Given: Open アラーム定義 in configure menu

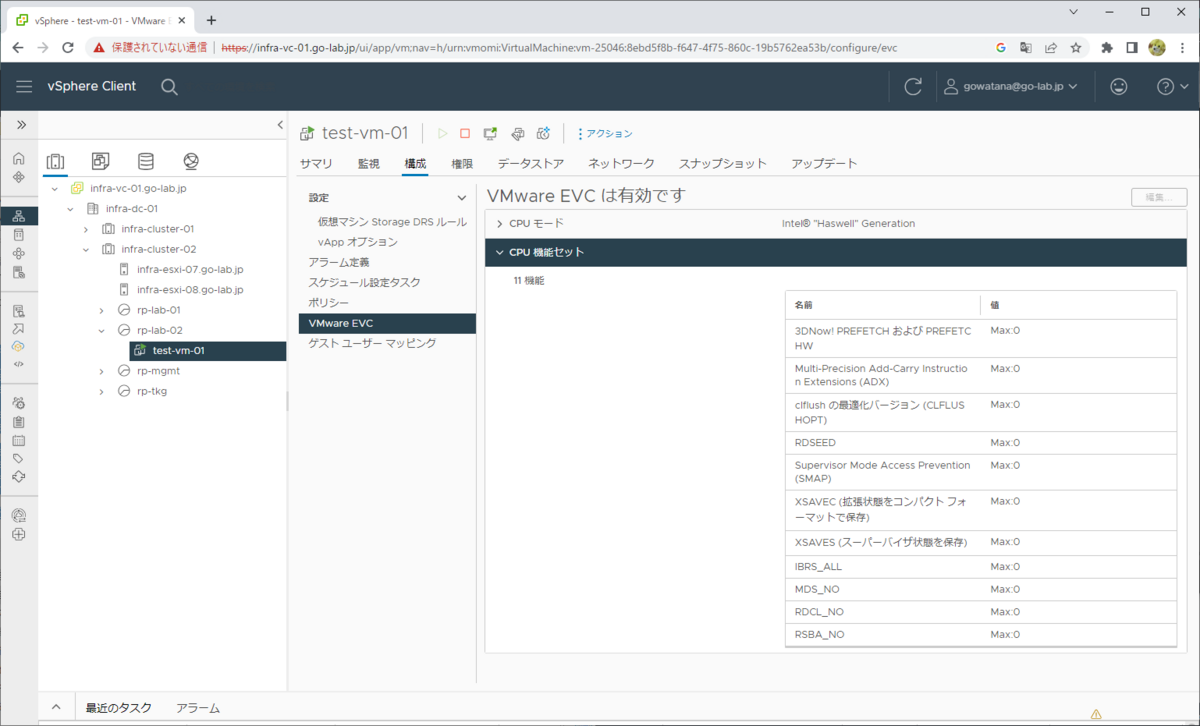Looking at the screenshot, I should (339, 262).
